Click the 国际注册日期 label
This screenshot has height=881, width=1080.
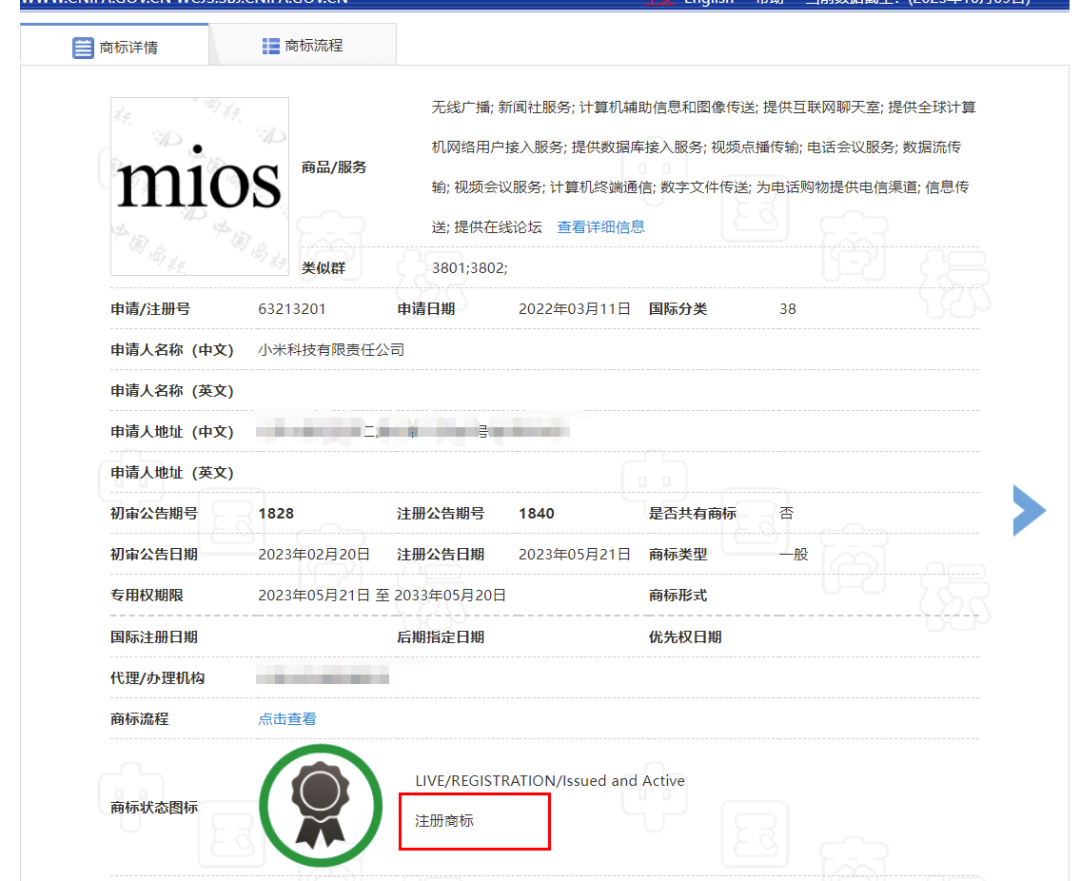coord(154,637)
